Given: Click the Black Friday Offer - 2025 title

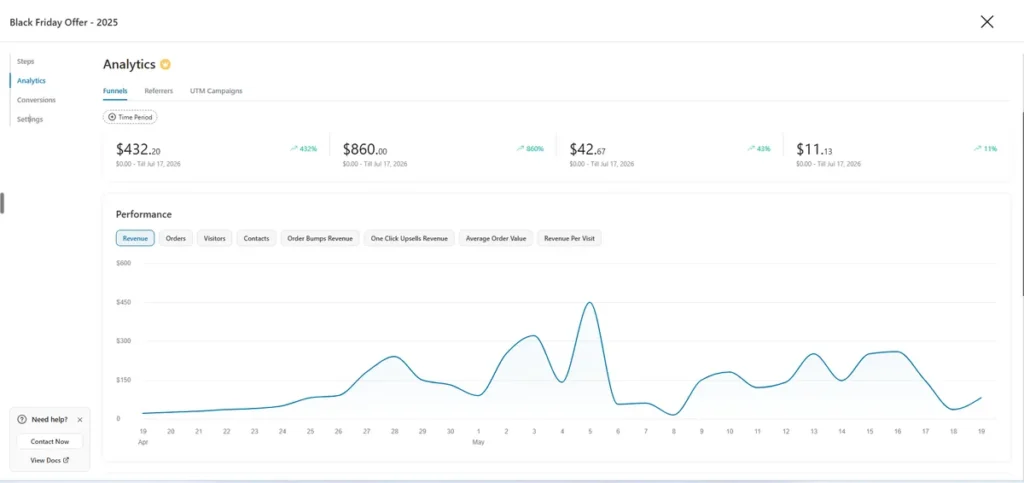Looking at the screenshot, I should coord(63,22).
